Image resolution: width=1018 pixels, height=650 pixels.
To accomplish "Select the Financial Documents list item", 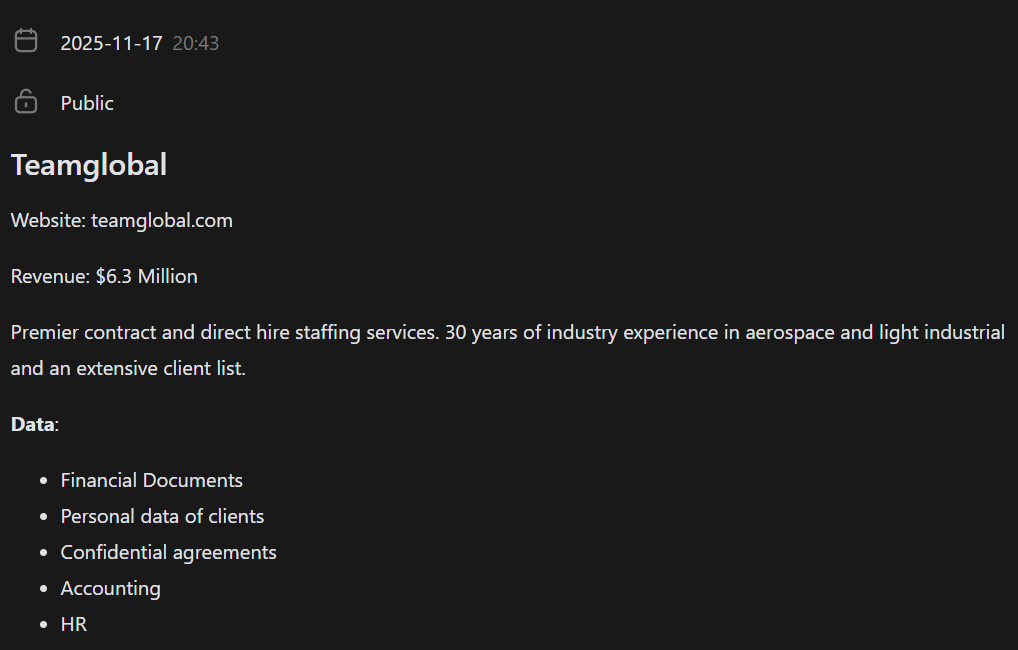I will (x=152, y=480).
